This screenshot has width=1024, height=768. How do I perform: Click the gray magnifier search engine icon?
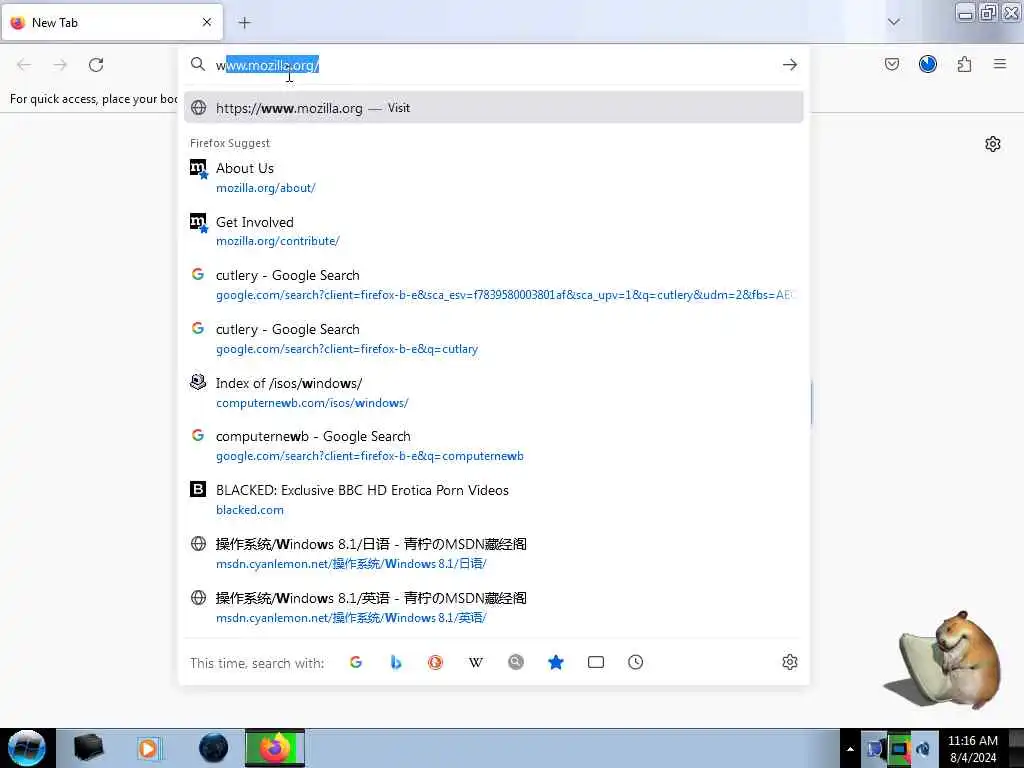pyautogui.click(x=516, y=662)
